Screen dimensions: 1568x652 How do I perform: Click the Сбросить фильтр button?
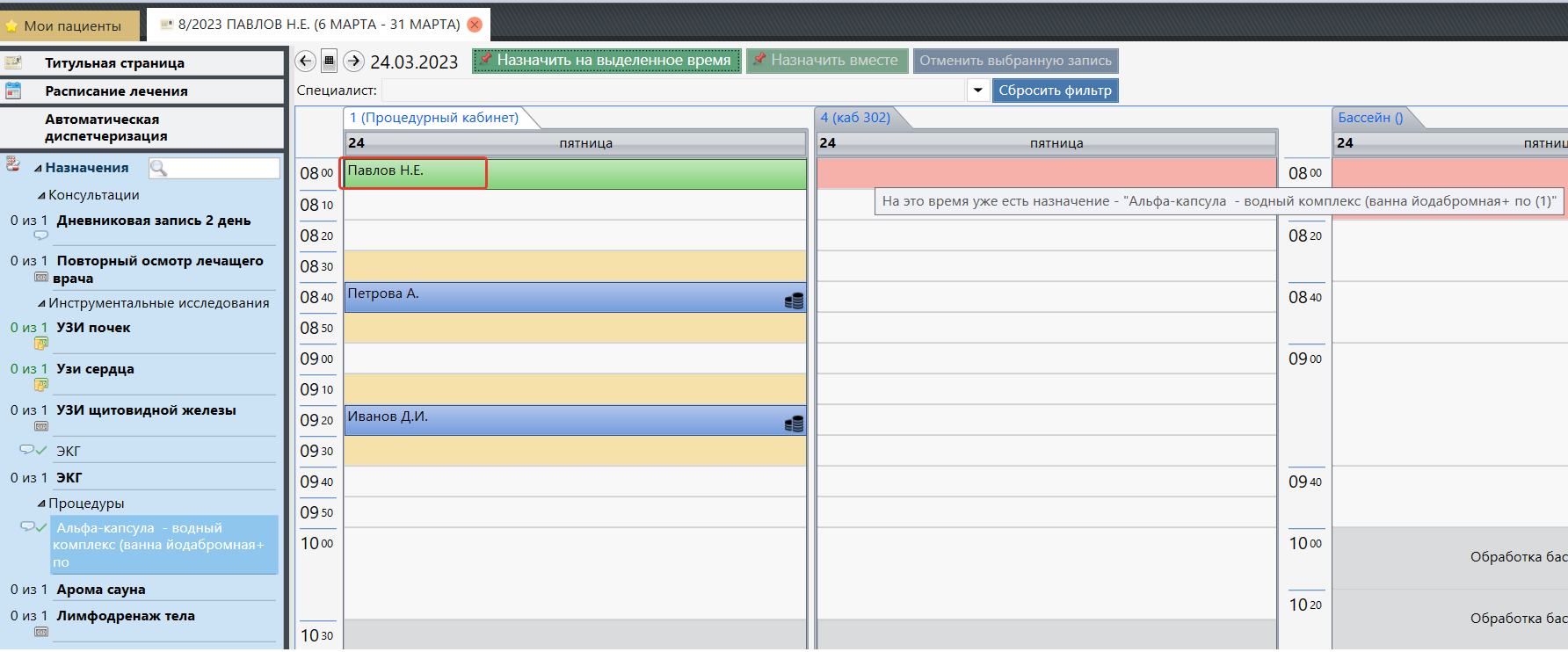pyautogui.click(x=1055, y=91)
